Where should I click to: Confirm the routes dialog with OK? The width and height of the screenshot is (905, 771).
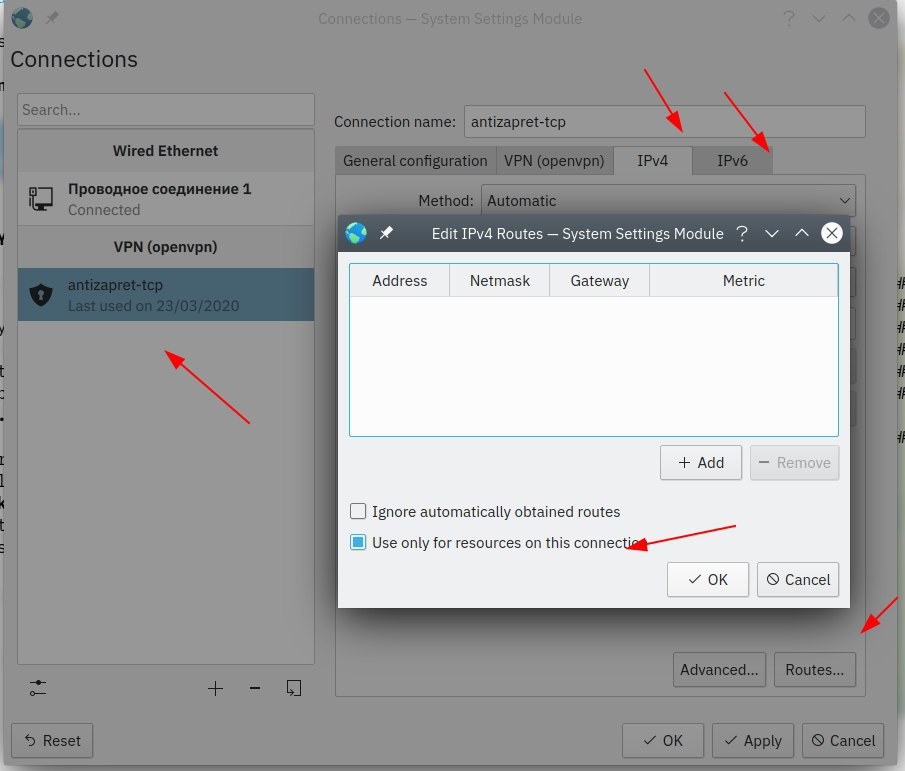(x=708, y=579)
